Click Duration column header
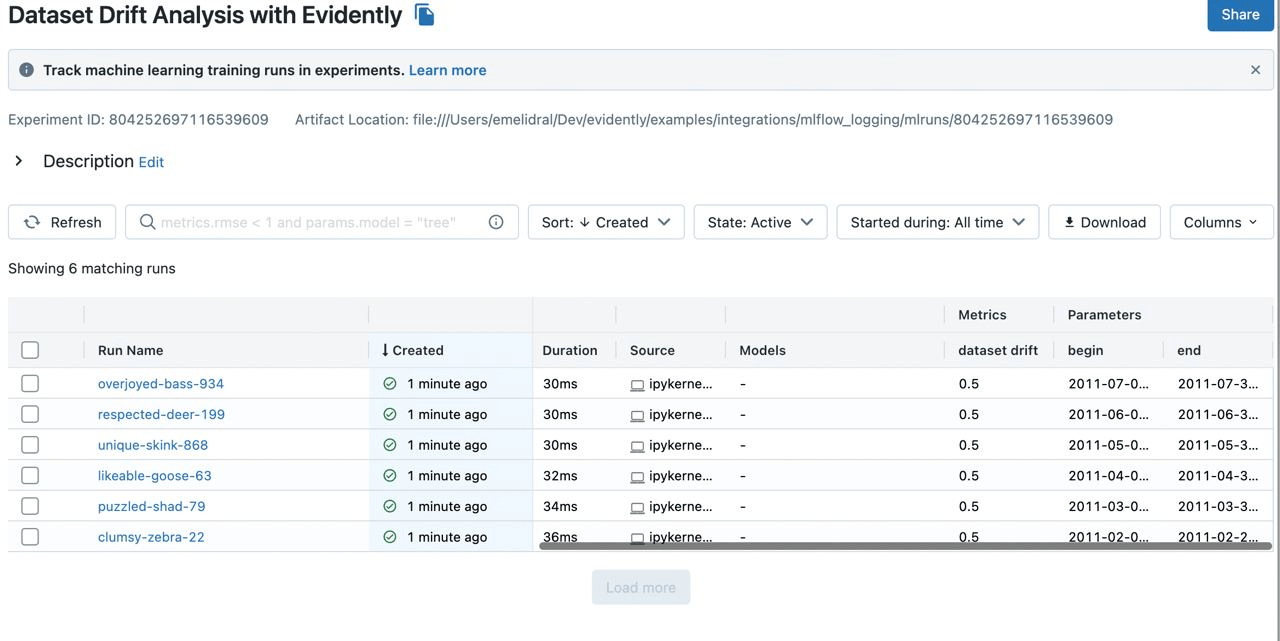Viewport: 1280px width, 641px height. [570, 350]
